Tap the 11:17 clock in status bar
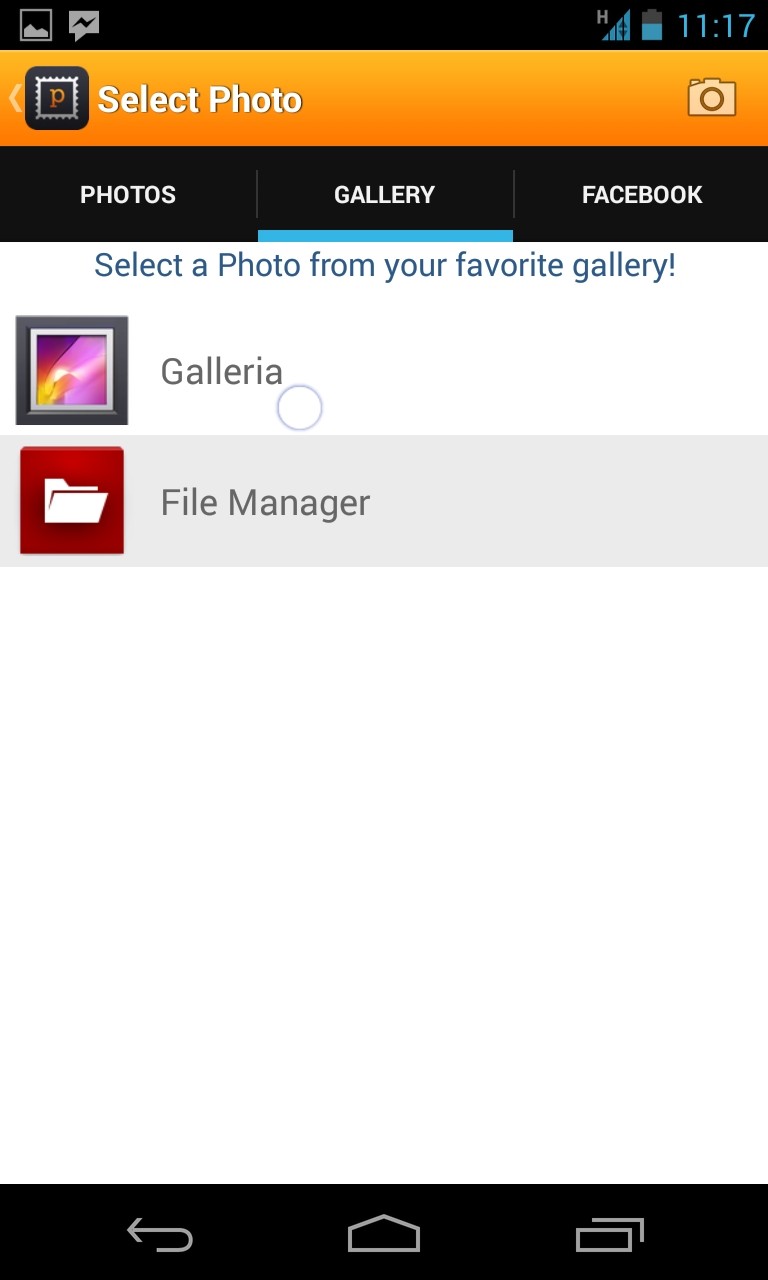 (x=716, y=25)
